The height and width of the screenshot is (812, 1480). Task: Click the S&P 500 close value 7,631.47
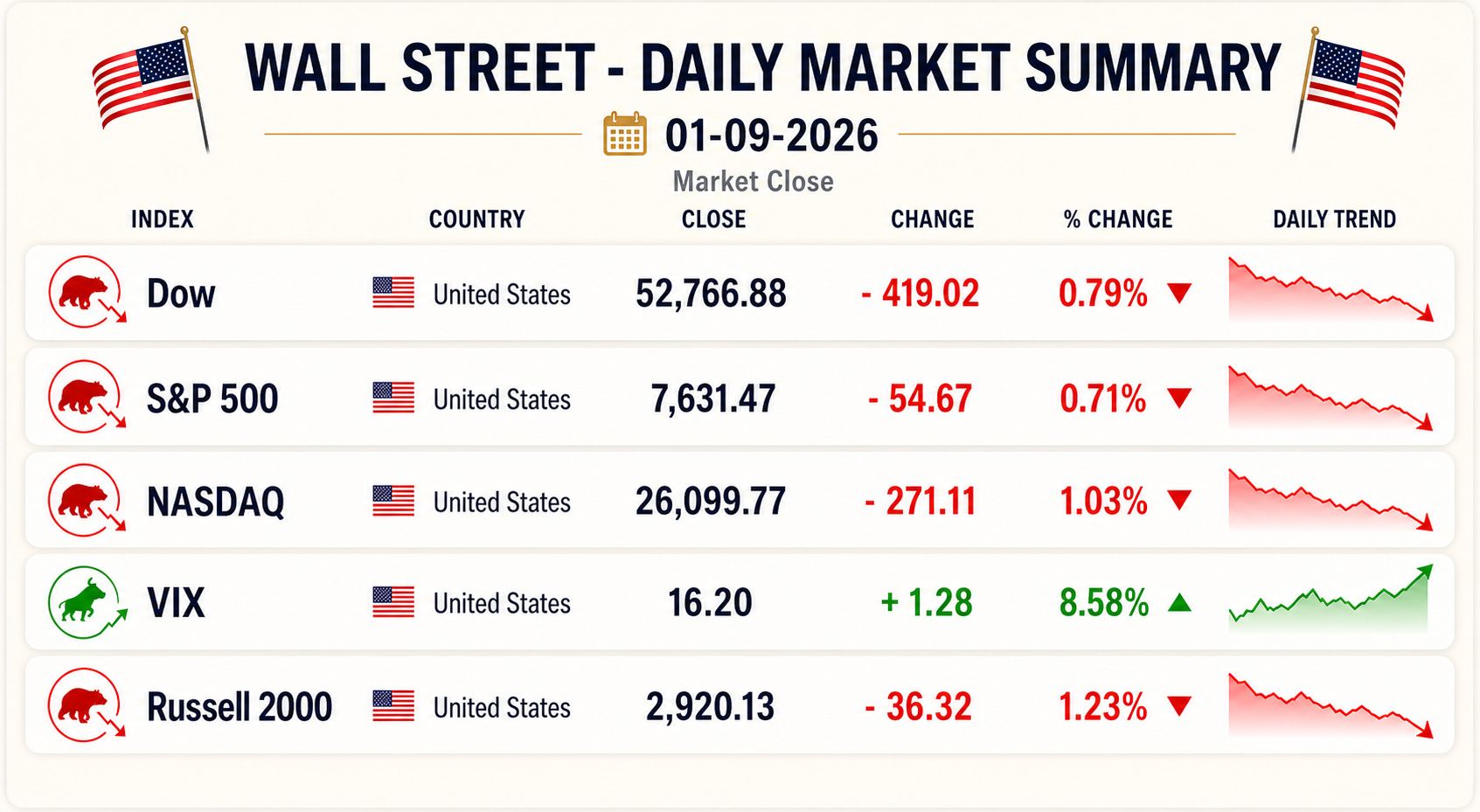tap(713, 399)
